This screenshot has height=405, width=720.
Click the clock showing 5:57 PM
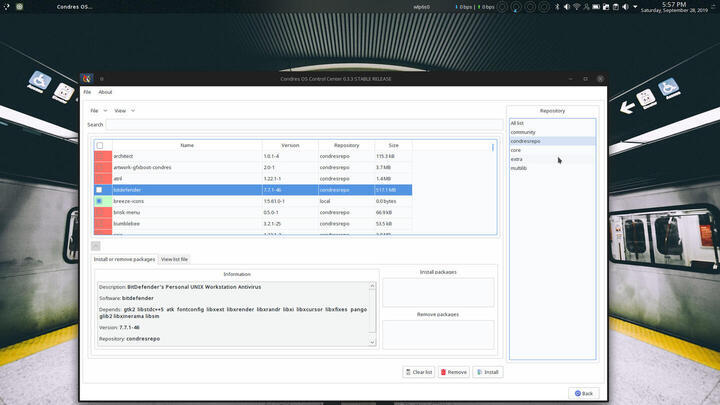[x=674, y=6]
